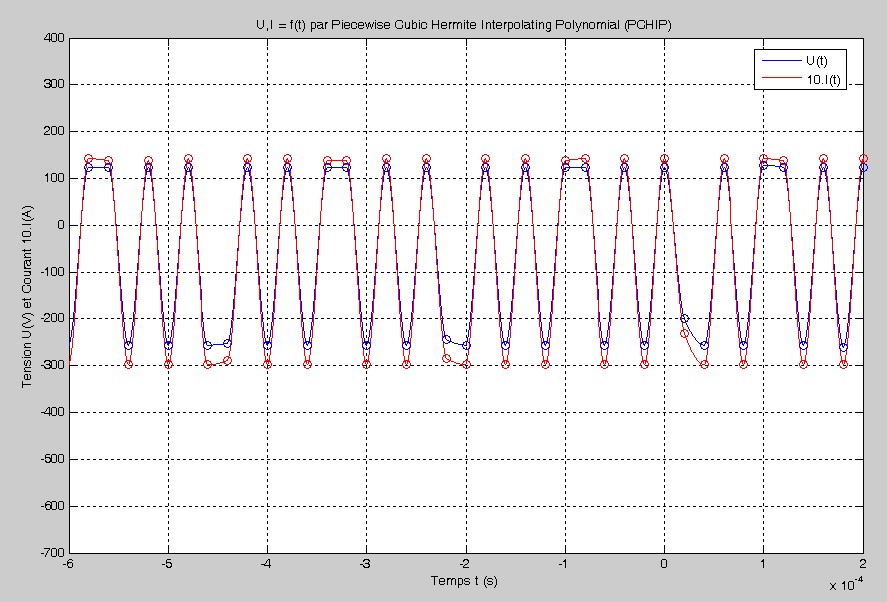Image resolution: width=887 pixels, height=602 pixels.
Task: Select the '10.I(t)' legend entry text
Action: click(823, 79)
